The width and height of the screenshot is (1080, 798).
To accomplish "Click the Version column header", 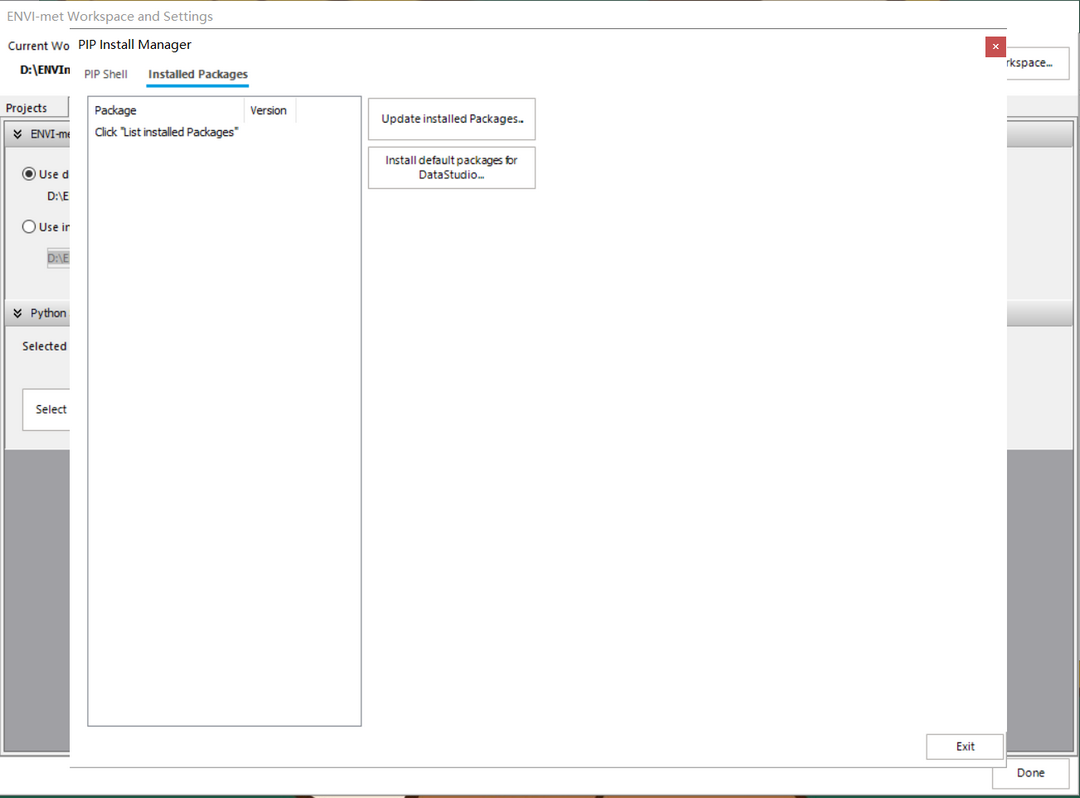I will [x=268, y=110].
